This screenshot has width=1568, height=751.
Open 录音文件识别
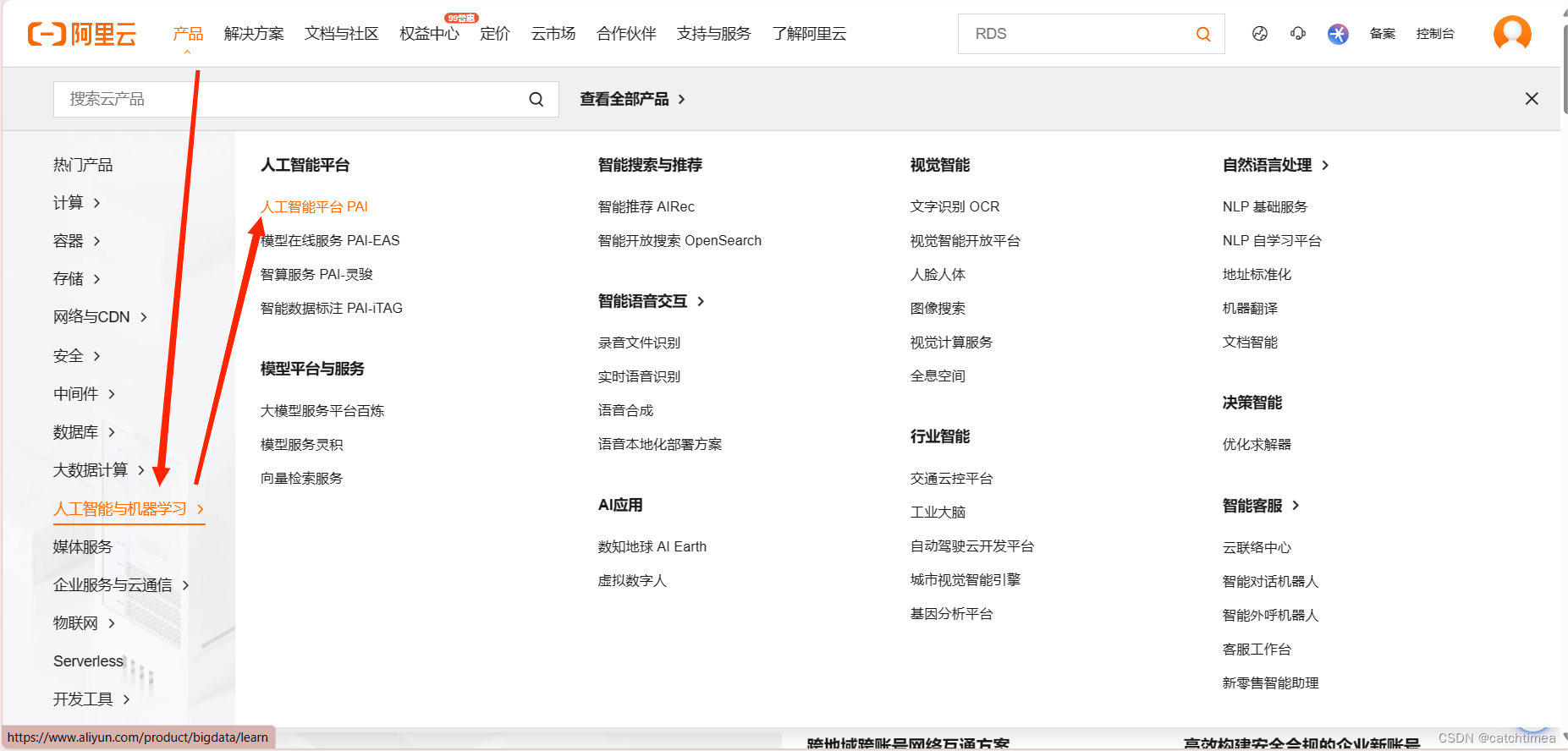point(639,343)
